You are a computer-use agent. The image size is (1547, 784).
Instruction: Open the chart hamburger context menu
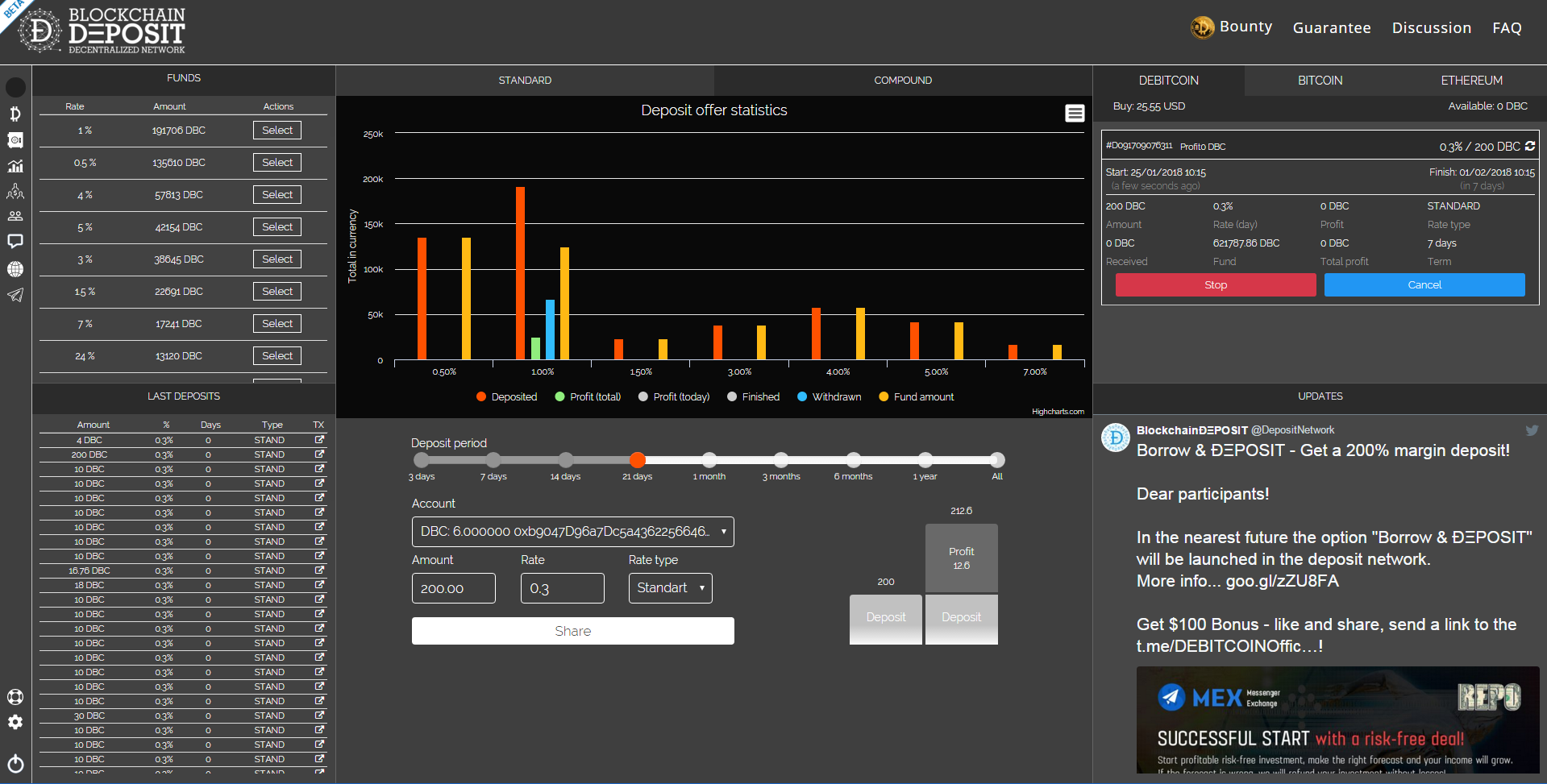[1075, 114]
